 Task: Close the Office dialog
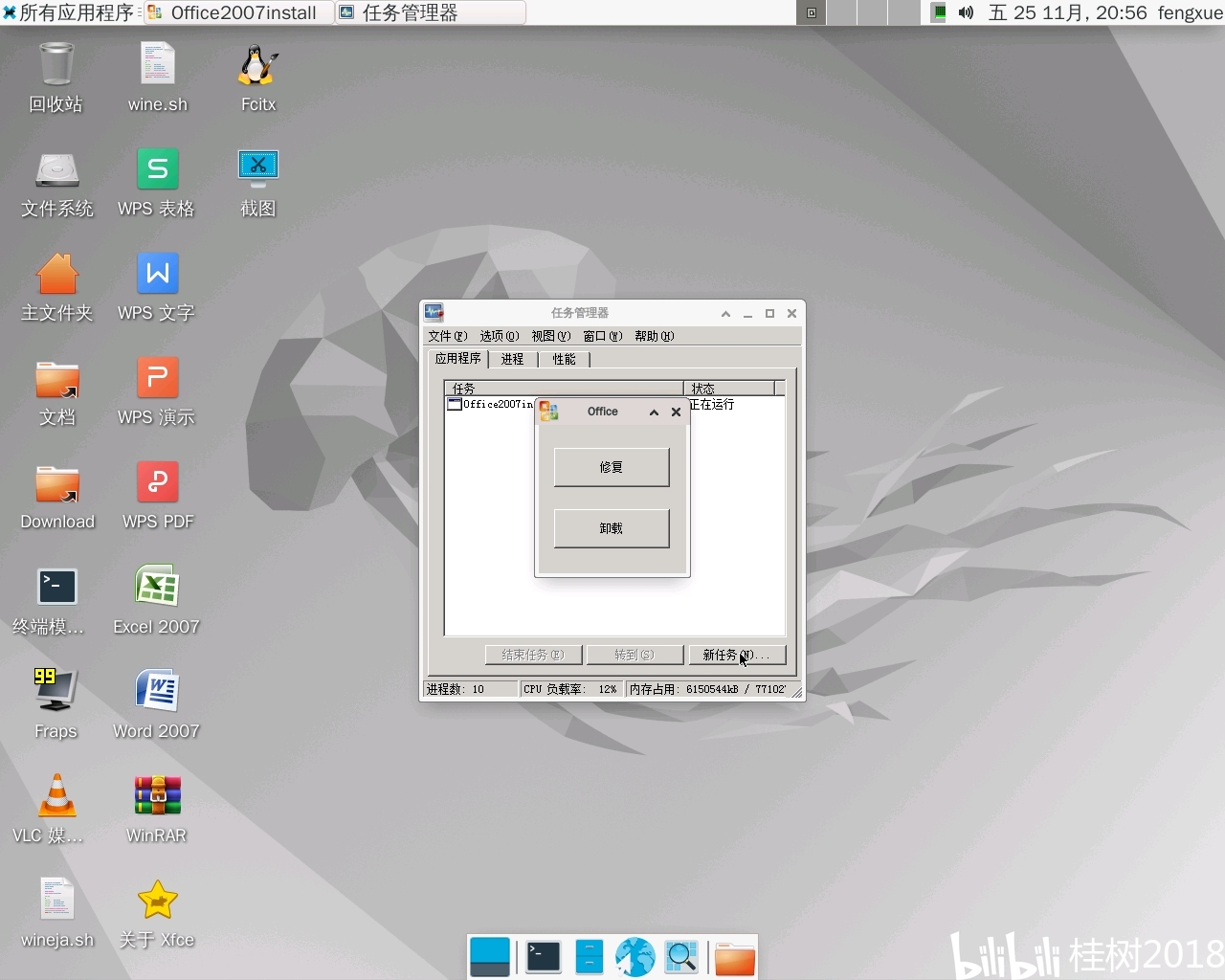click(677, 412)
